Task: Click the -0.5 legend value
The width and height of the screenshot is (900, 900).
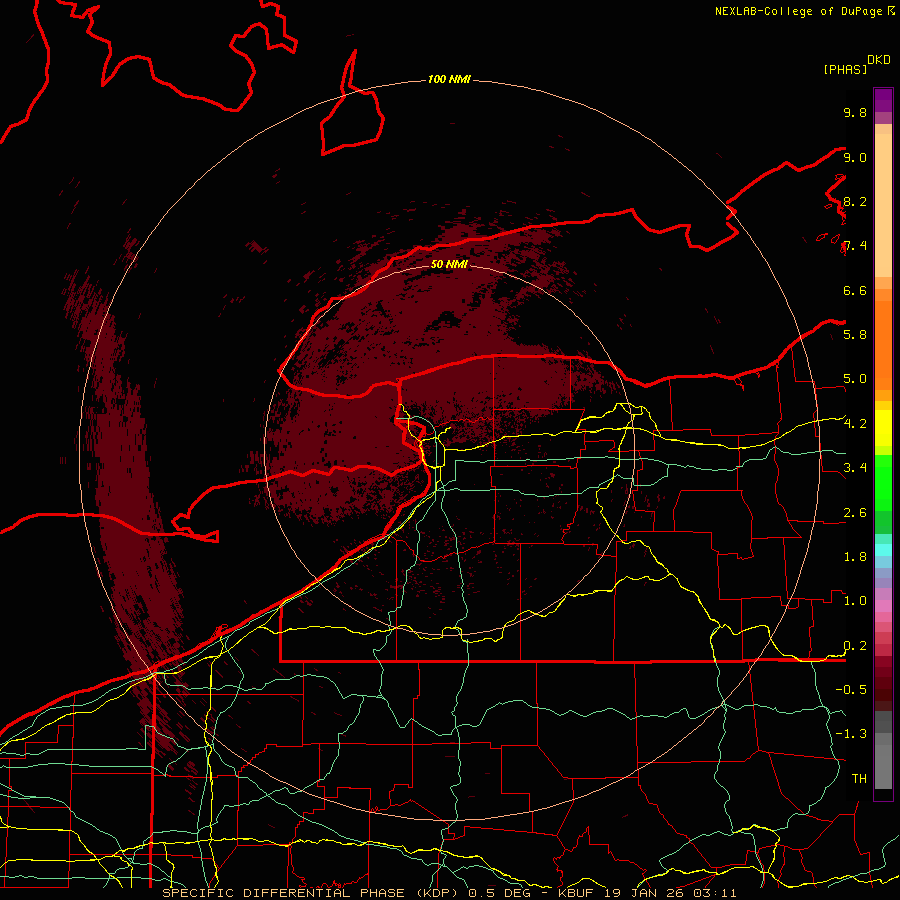Action: pyautogui.click(x=851, y=689)
